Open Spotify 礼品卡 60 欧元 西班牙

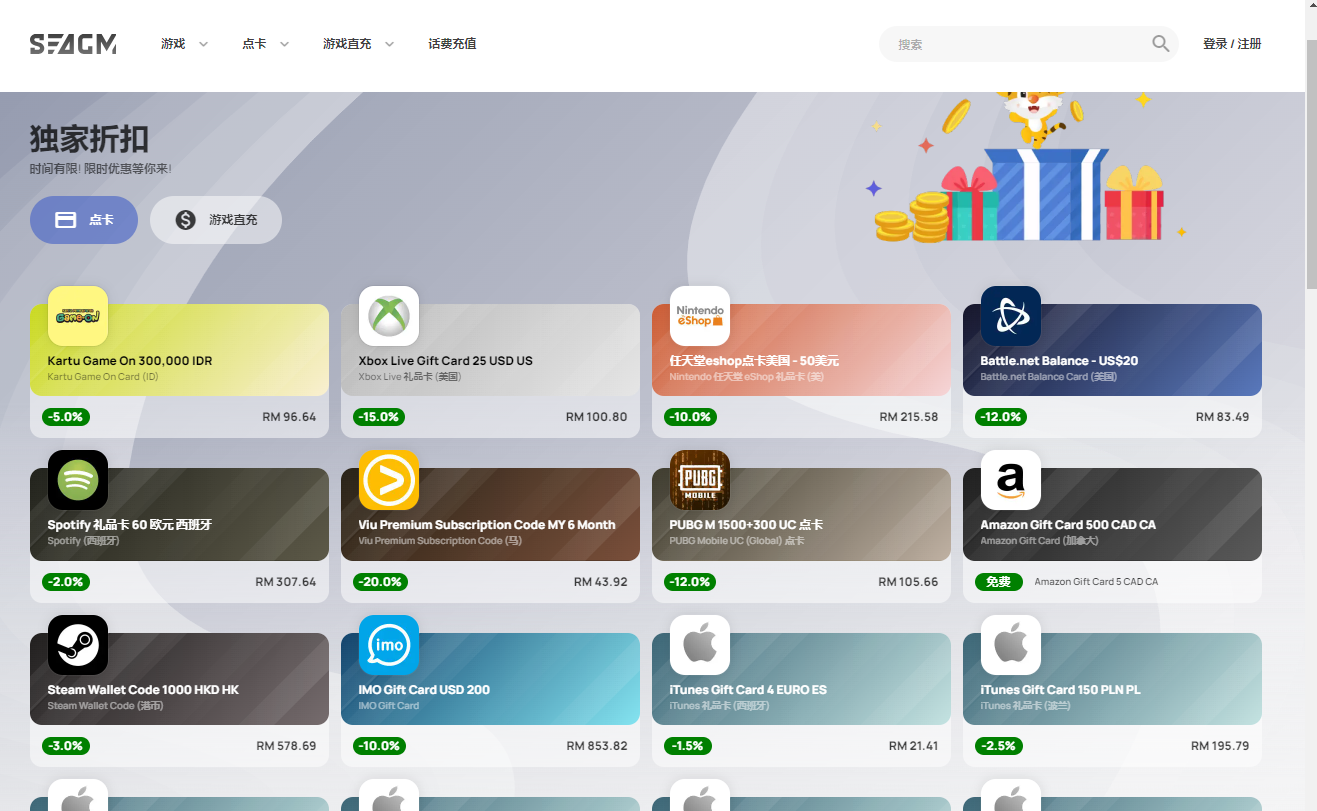[179, 535]
